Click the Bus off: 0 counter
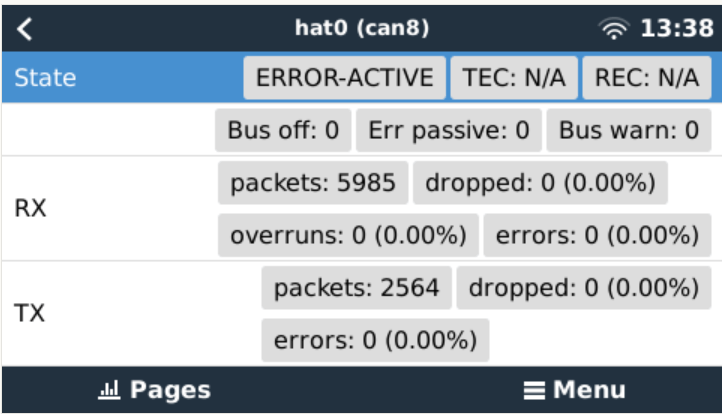Screen dimensions: 722x414 point(283,130)
